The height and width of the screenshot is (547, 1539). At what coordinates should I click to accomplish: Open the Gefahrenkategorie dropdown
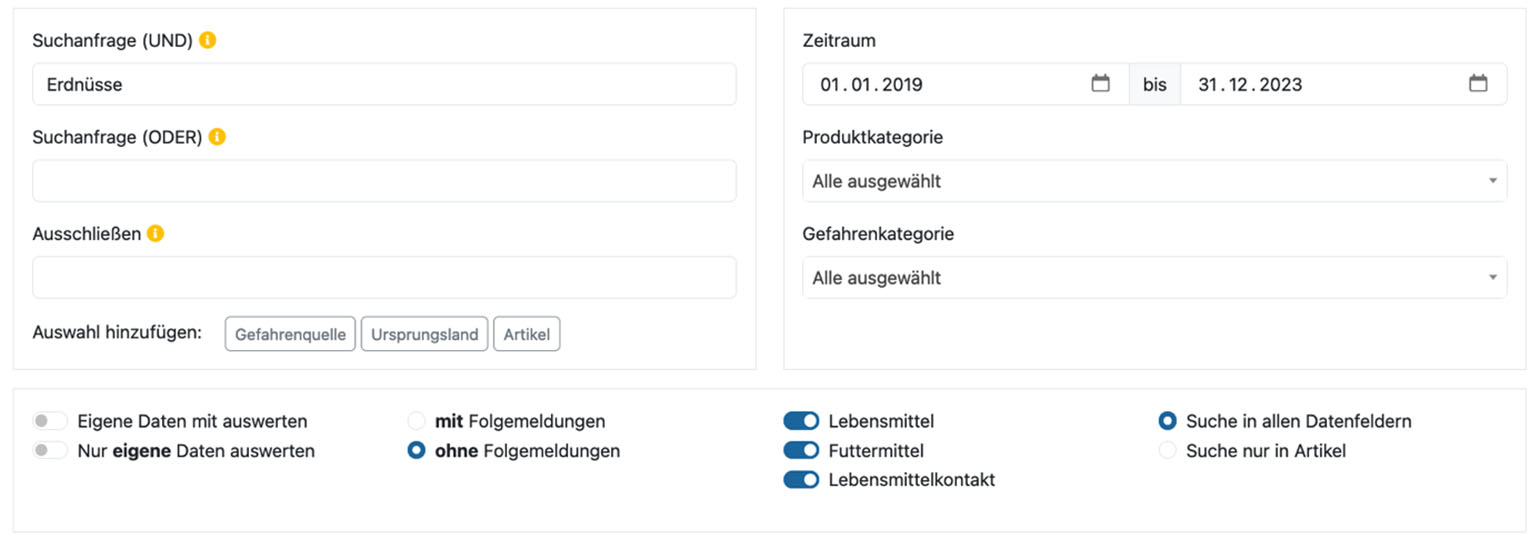pos(1154,278)
